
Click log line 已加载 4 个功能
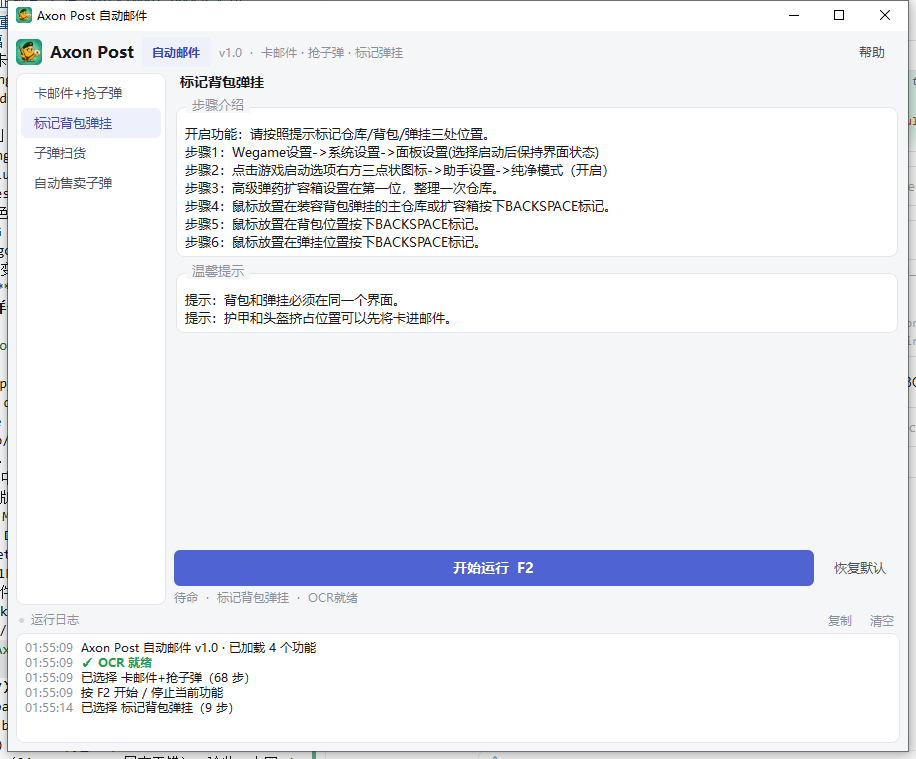199,647
